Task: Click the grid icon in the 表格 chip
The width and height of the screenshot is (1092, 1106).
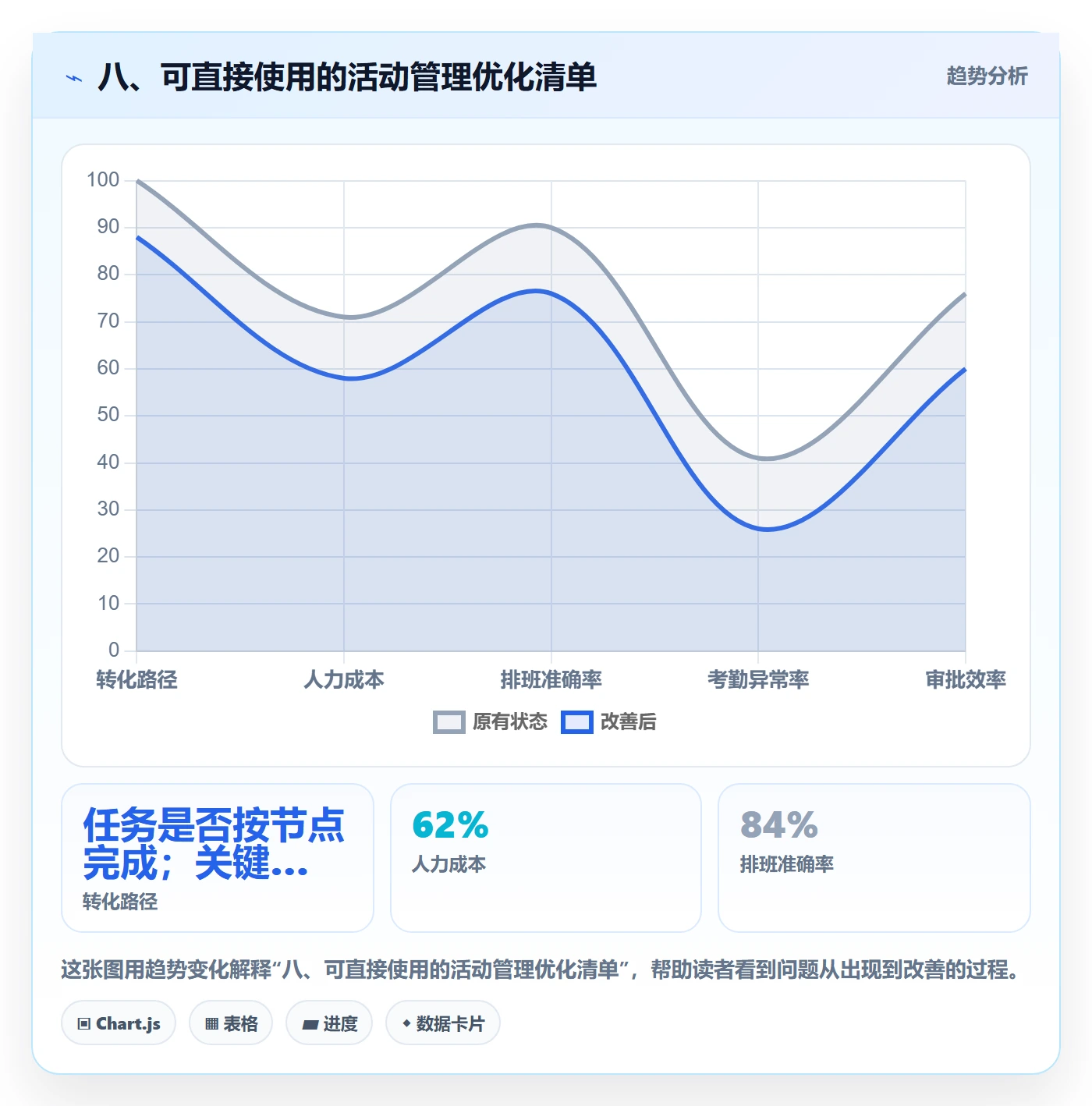Action: 211,1024
